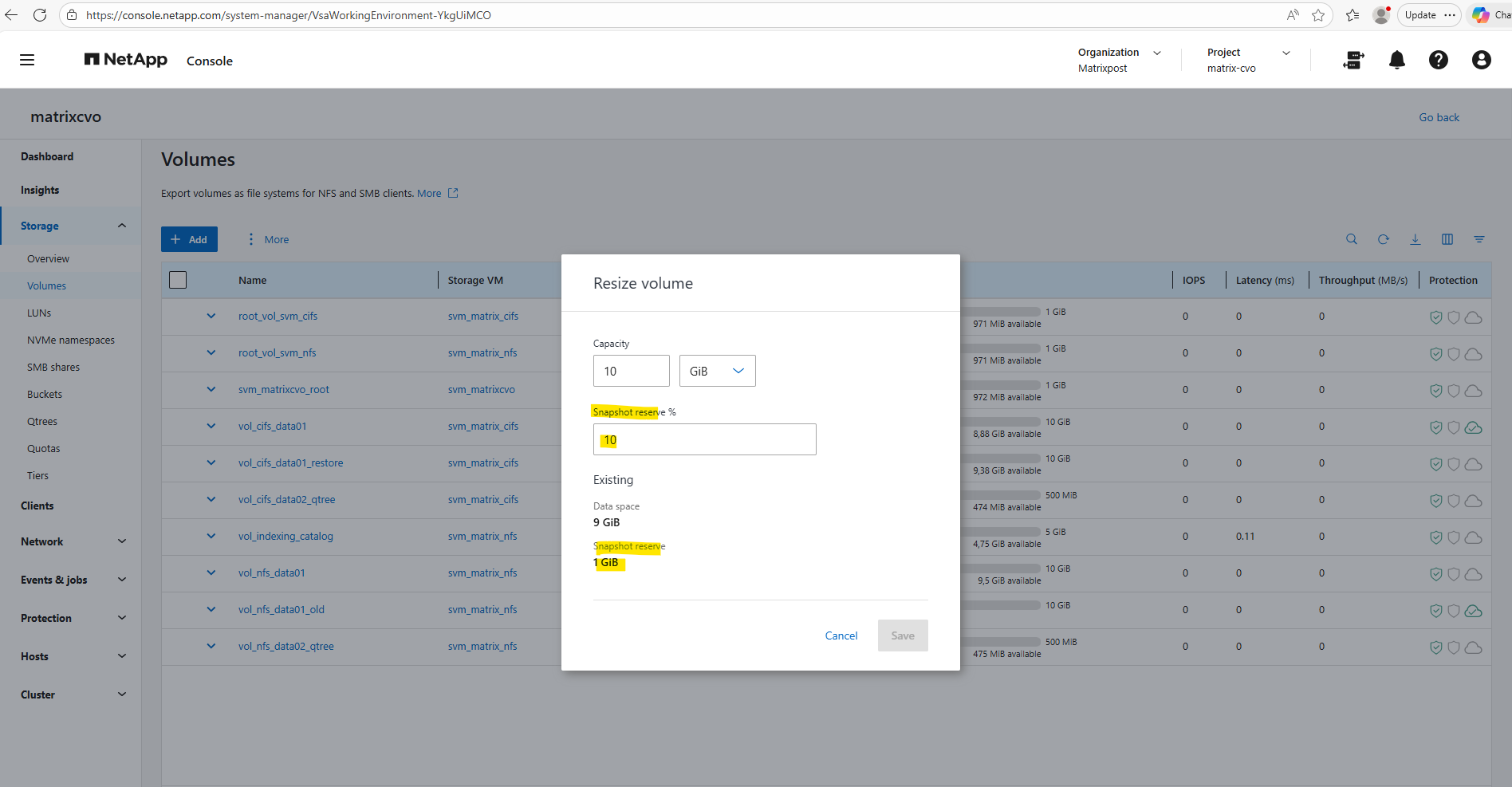1512x787 pixels.
Task: Click the search icon above volumes table
Action: (1351, 239)
